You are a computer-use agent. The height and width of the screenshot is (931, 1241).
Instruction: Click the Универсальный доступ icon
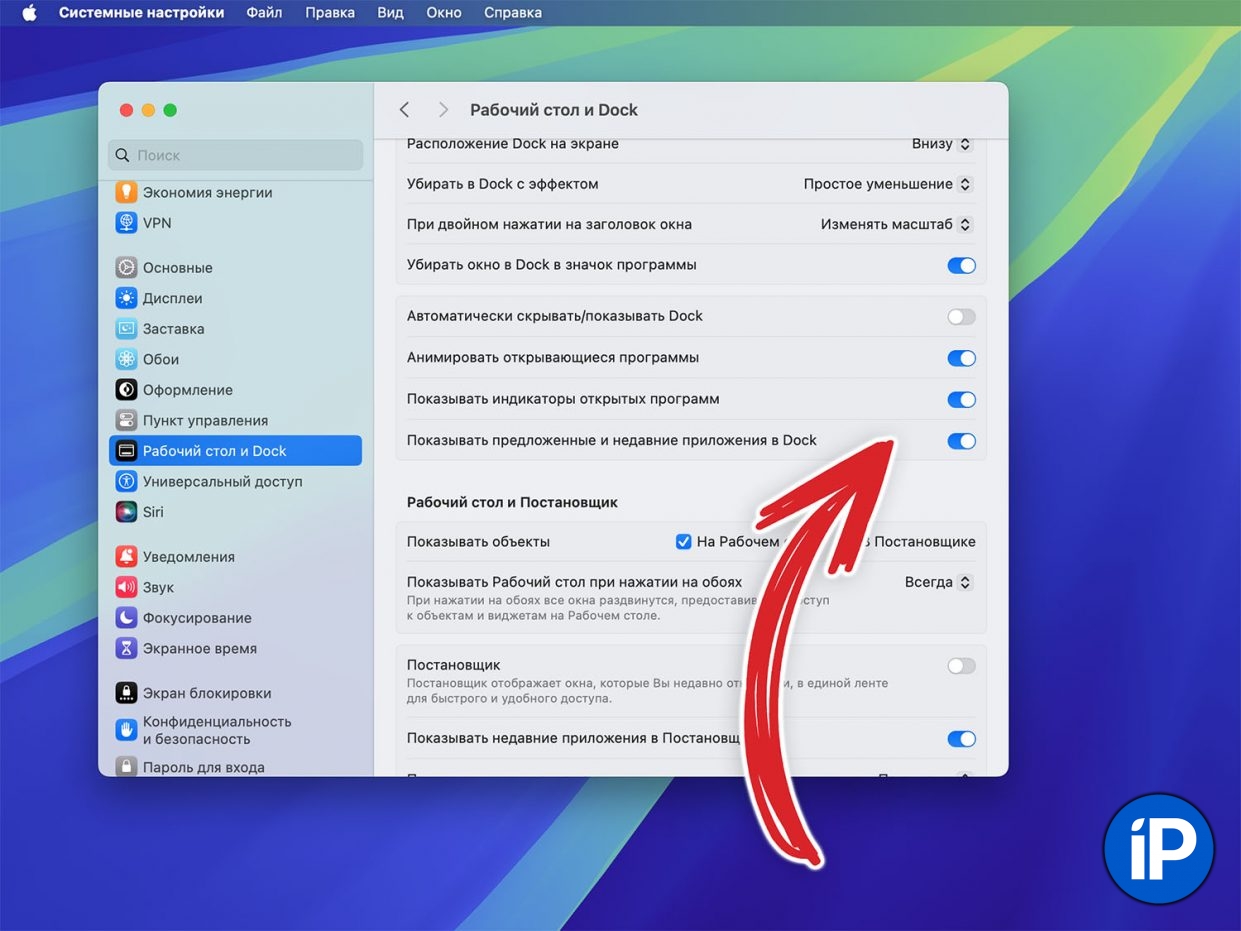126,481
